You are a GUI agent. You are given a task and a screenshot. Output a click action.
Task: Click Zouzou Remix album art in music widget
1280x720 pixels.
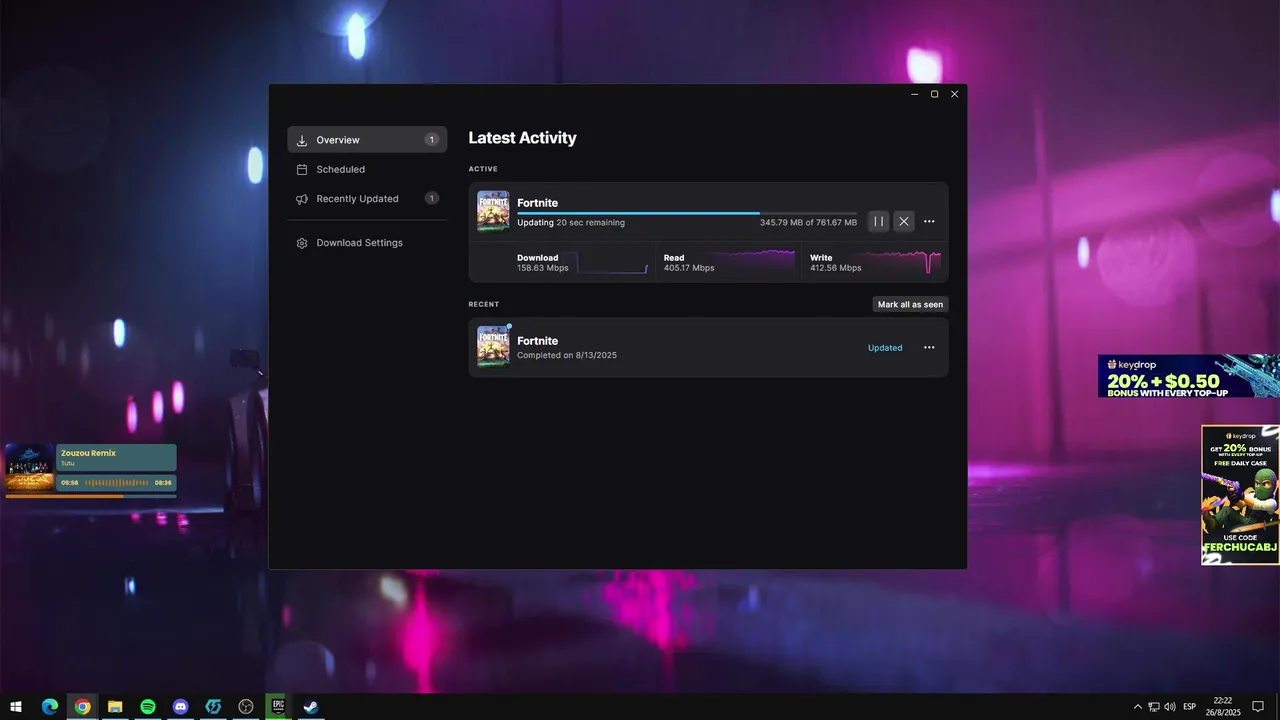click(x=30, y=467)
